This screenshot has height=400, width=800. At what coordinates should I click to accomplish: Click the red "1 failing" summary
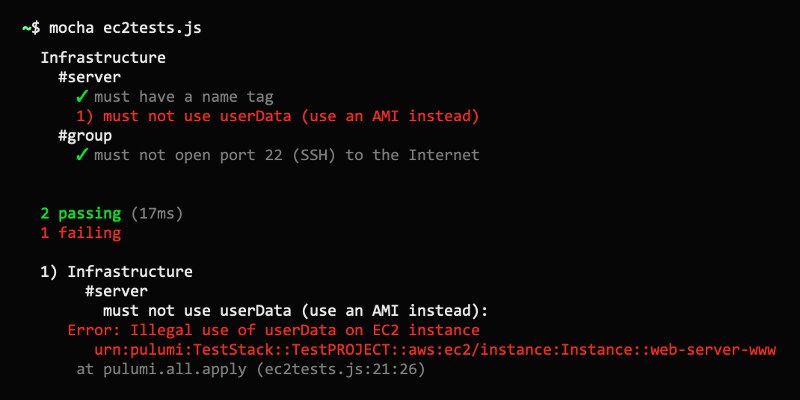pos(80,233)
